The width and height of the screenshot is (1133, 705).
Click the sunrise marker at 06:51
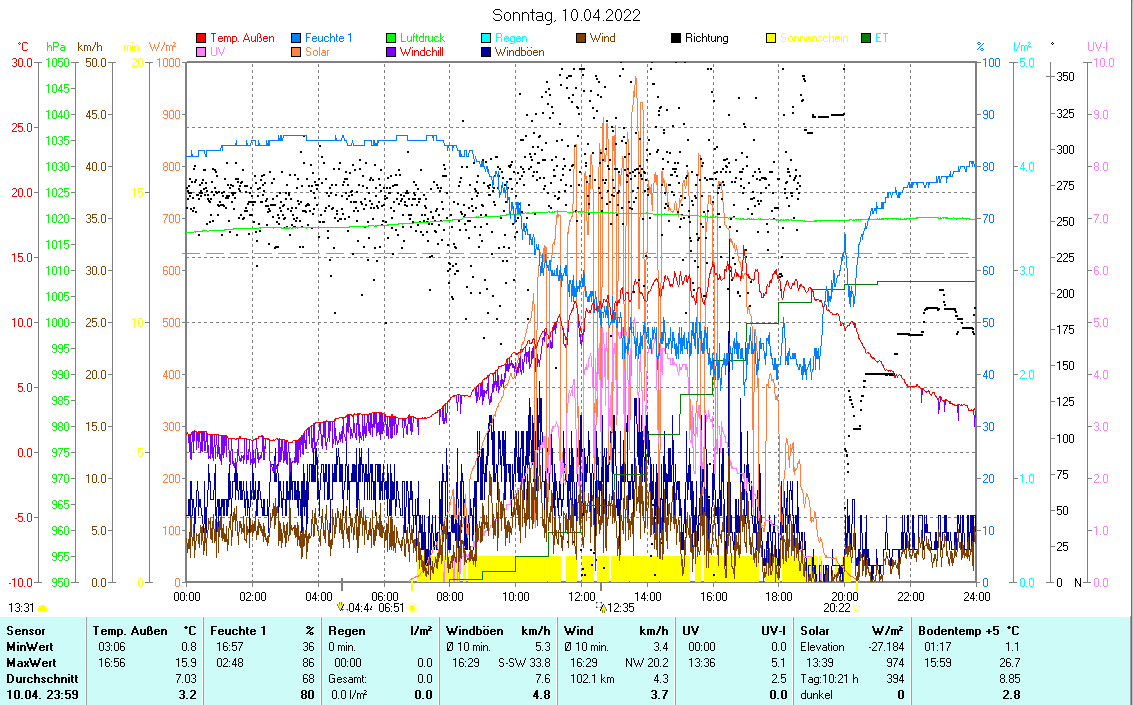(x=413, y=607)
